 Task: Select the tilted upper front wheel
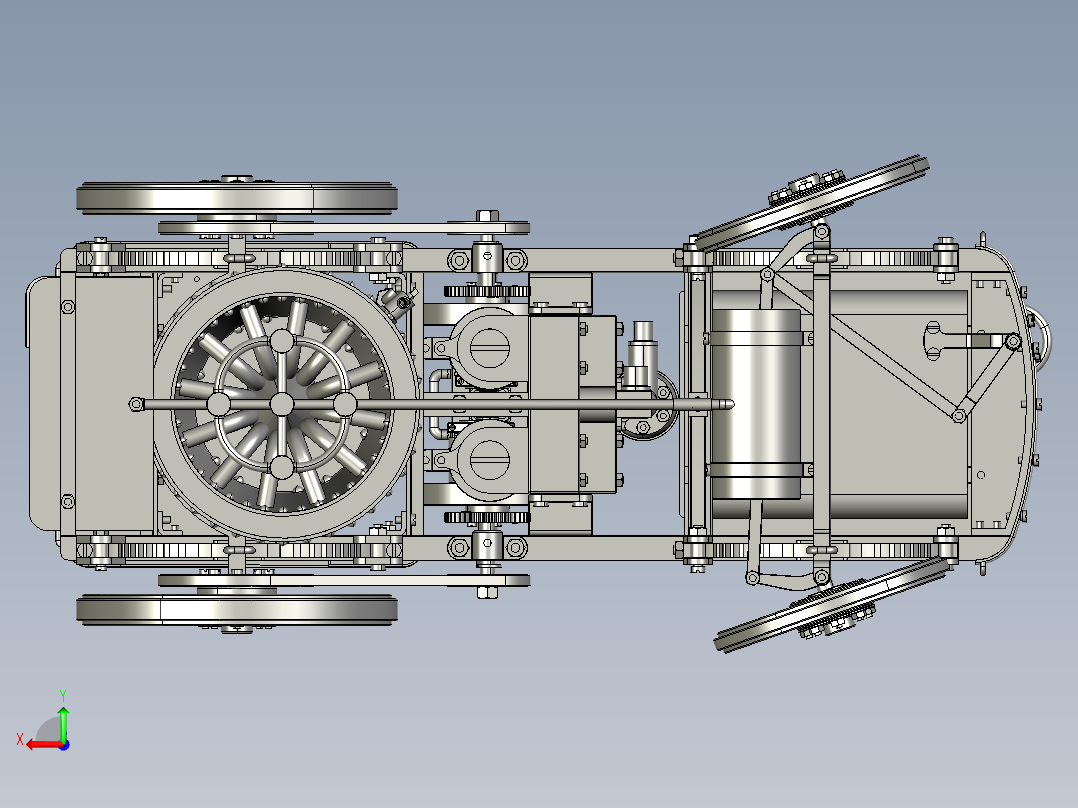(811, 203)
